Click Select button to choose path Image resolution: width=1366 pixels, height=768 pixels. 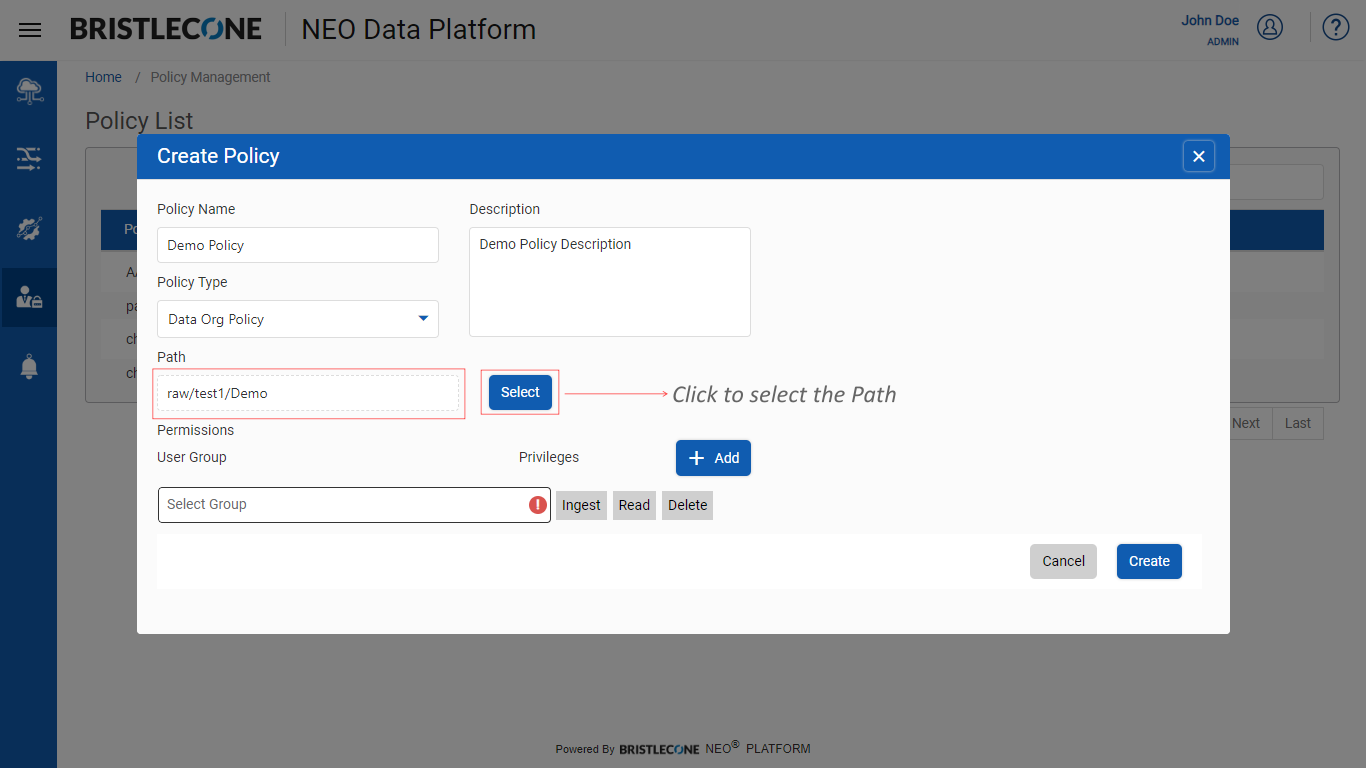(520, 392)
